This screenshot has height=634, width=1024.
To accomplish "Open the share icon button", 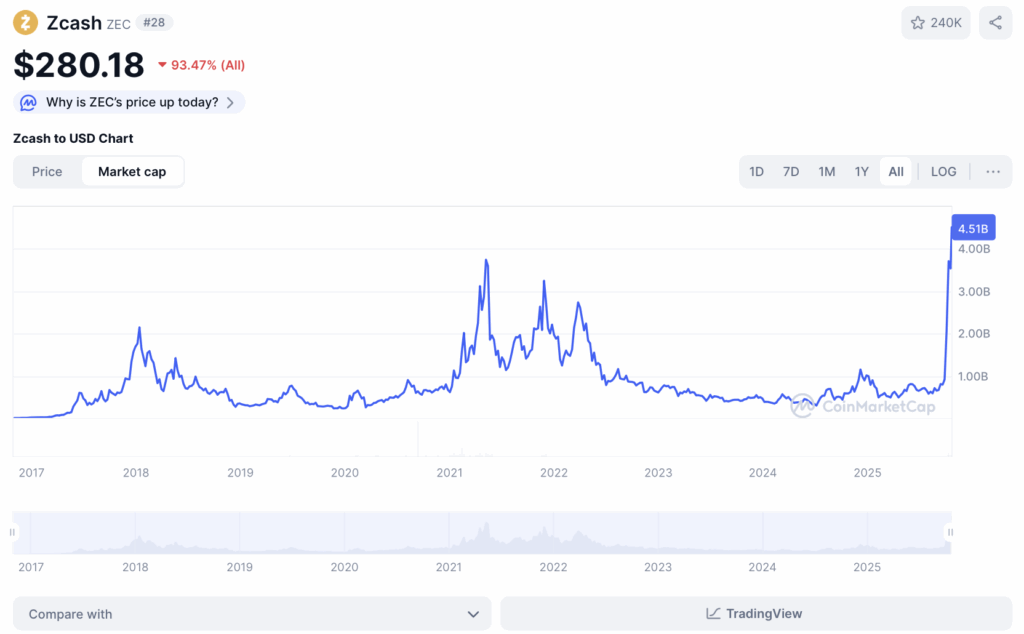I will coord(995,23).
